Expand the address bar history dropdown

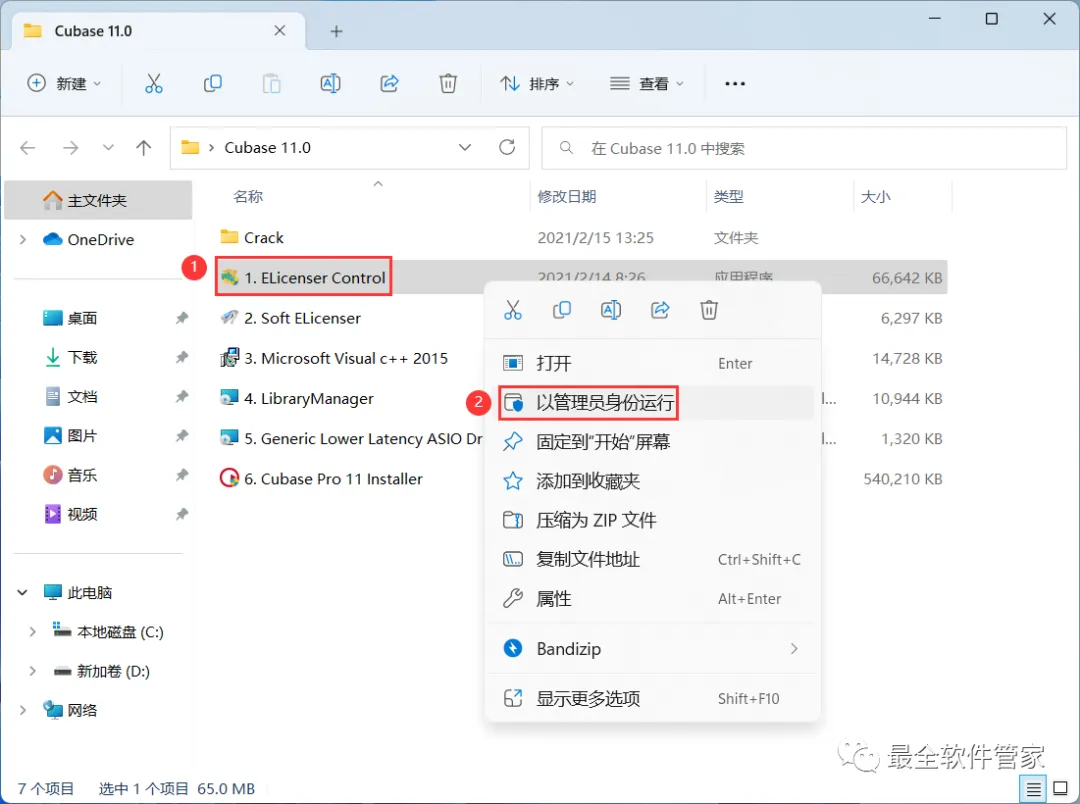(x=465, y=147)
